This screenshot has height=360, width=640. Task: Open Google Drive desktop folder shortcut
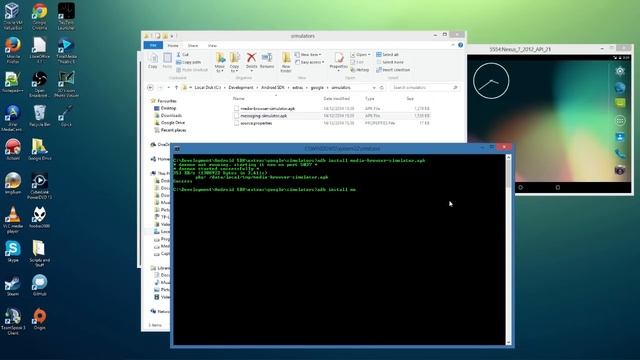point(39,149)
